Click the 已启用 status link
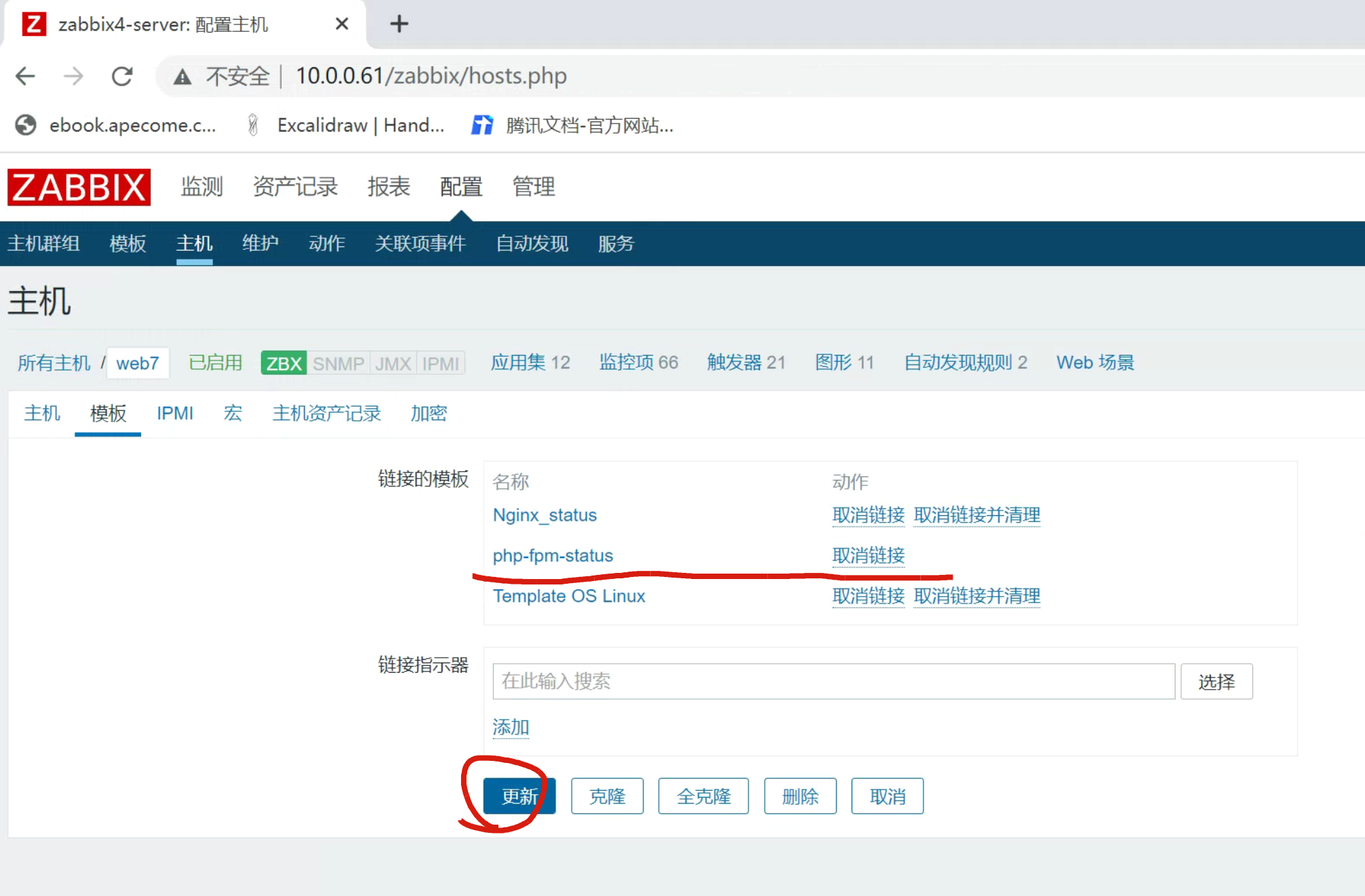 tap(215, 362)
